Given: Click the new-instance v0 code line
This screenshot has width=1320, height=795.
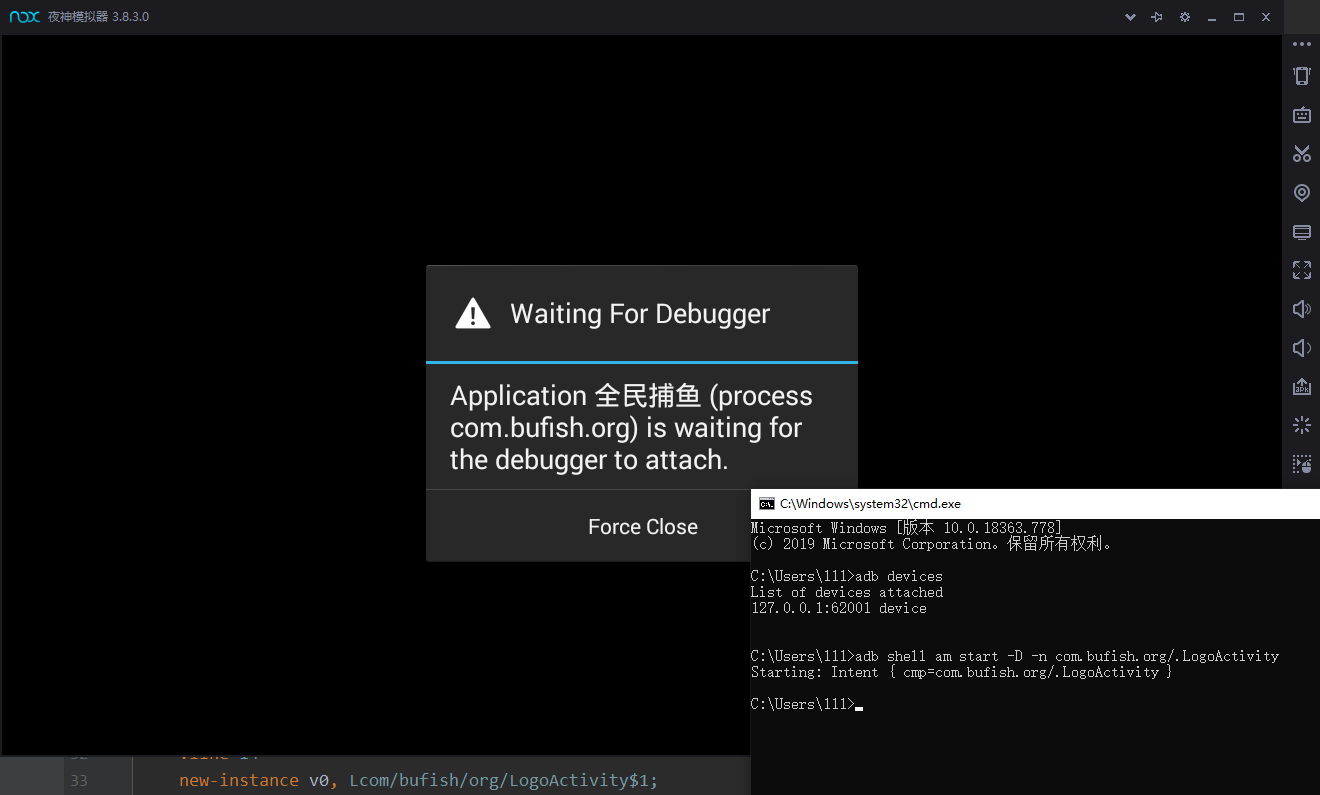Looking at the screenshot, I should click(x=419, y=780).
